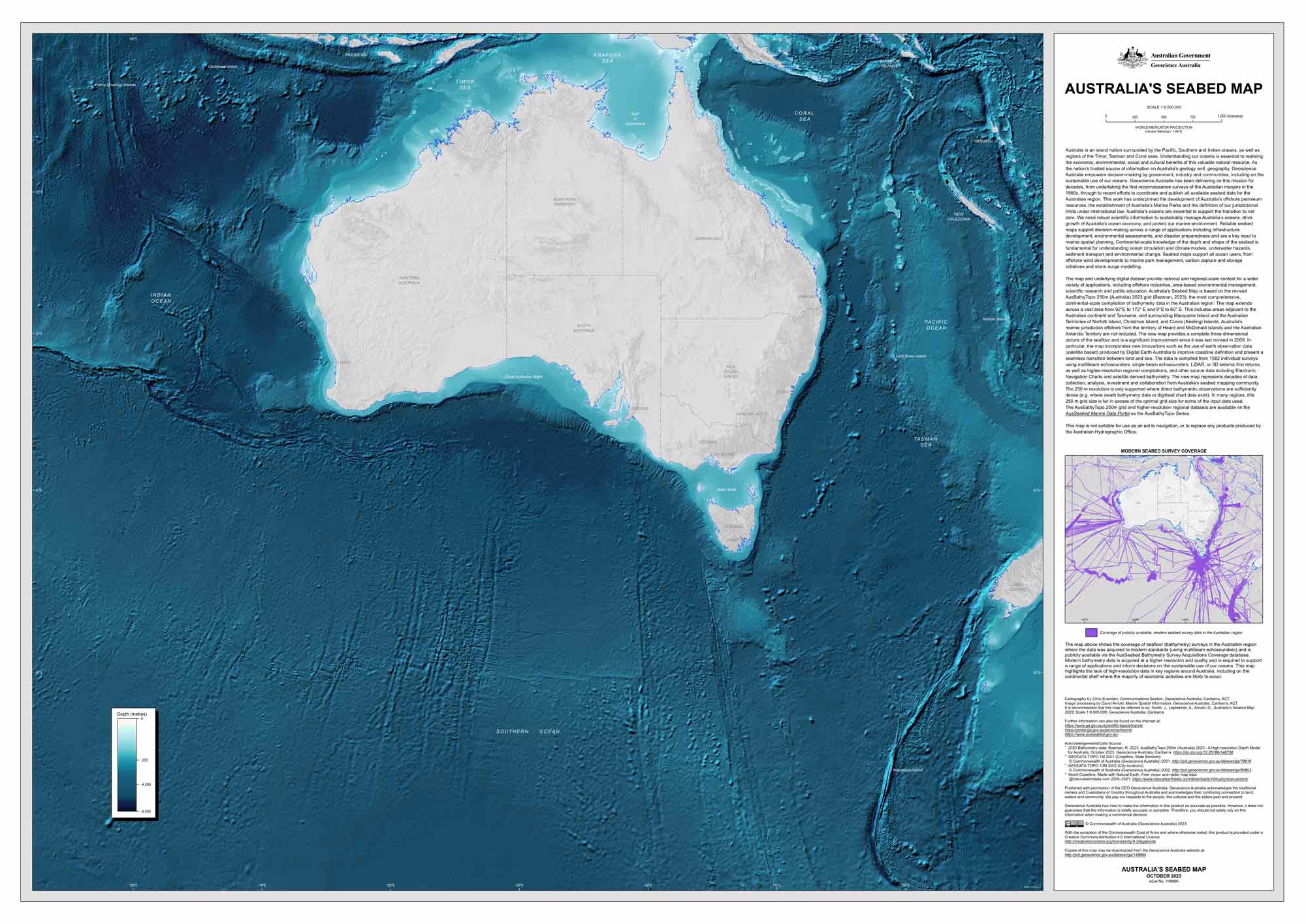Open the ga.gov.au scientific-topics marine link
1306x924 pixels.
1104,725
